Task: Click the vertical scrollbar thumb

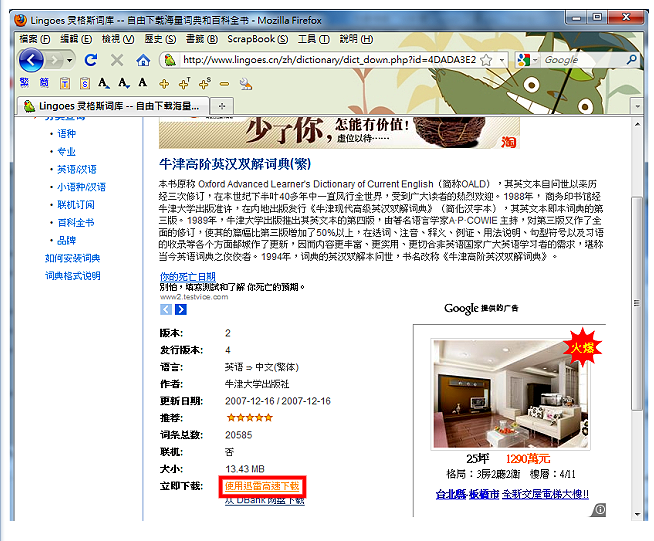Action: [637, 303]
